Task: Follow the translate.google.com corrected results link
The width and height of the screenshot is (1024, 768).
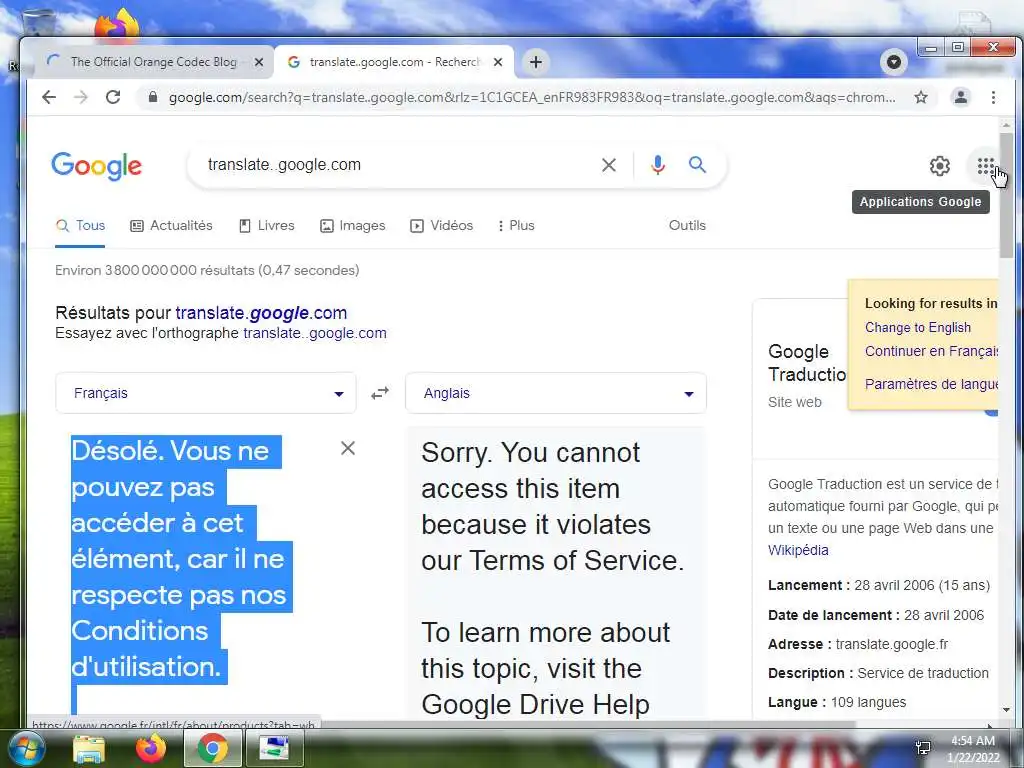Action: tap(261, 313)
